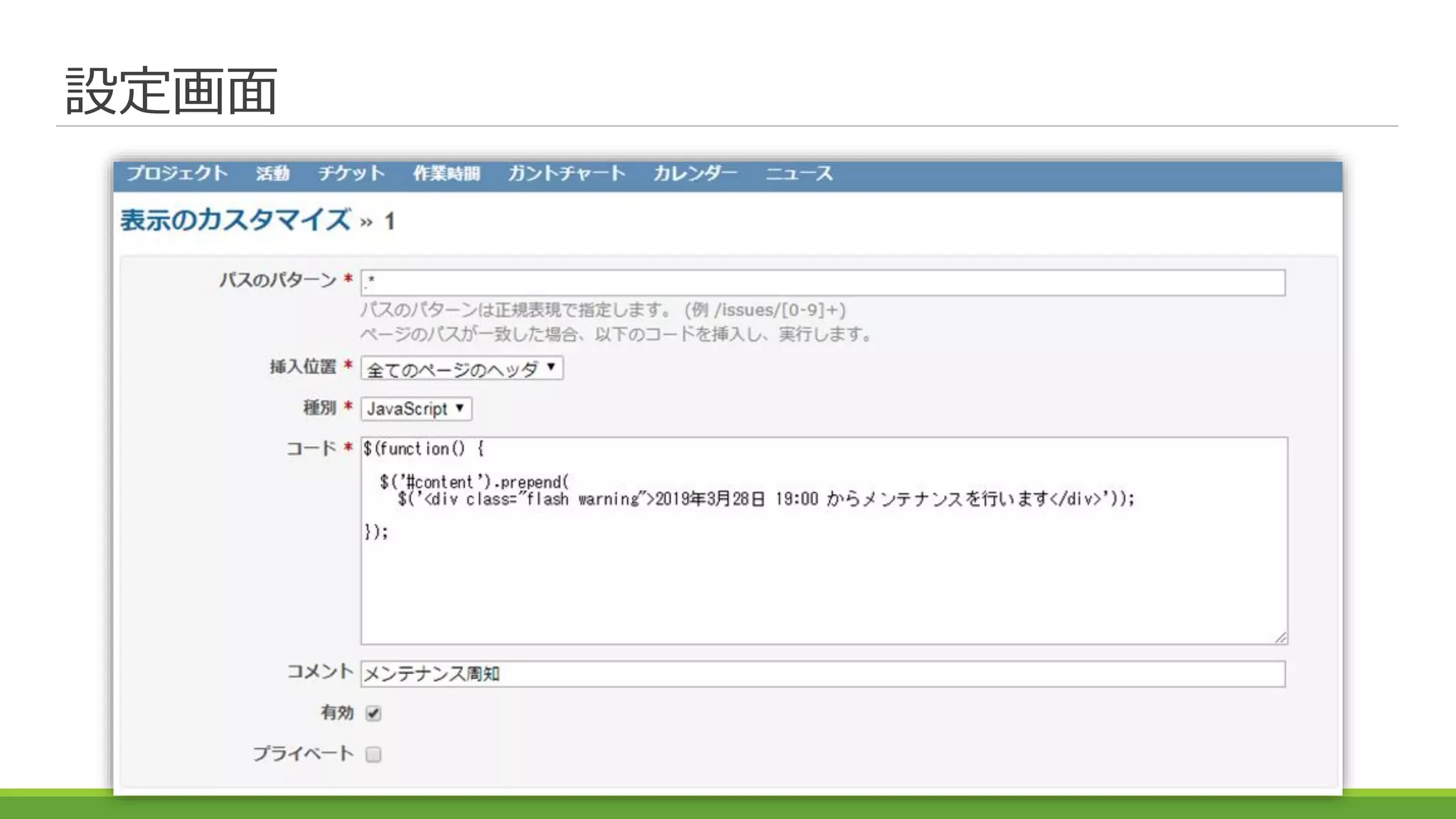Click the 挿入位置 field label

pos(303,367)
